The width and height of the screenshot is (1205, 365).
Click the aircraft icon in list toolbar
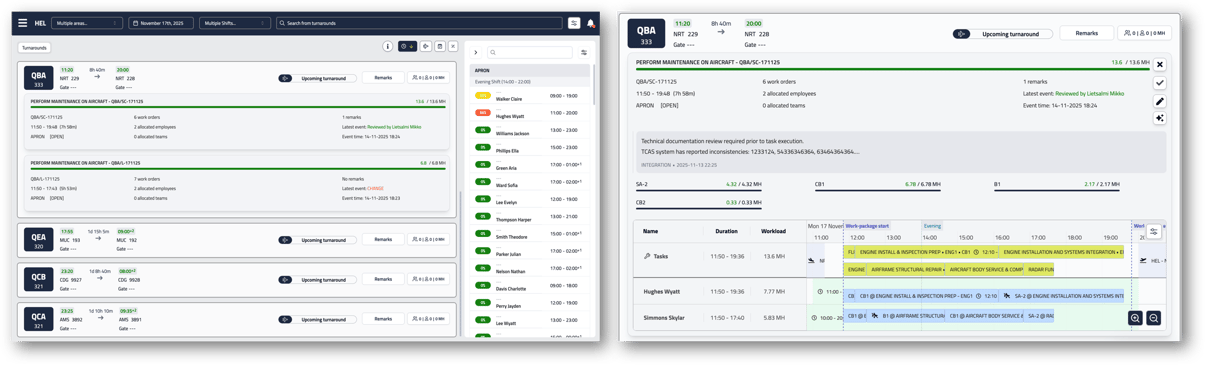pos(426,46)
